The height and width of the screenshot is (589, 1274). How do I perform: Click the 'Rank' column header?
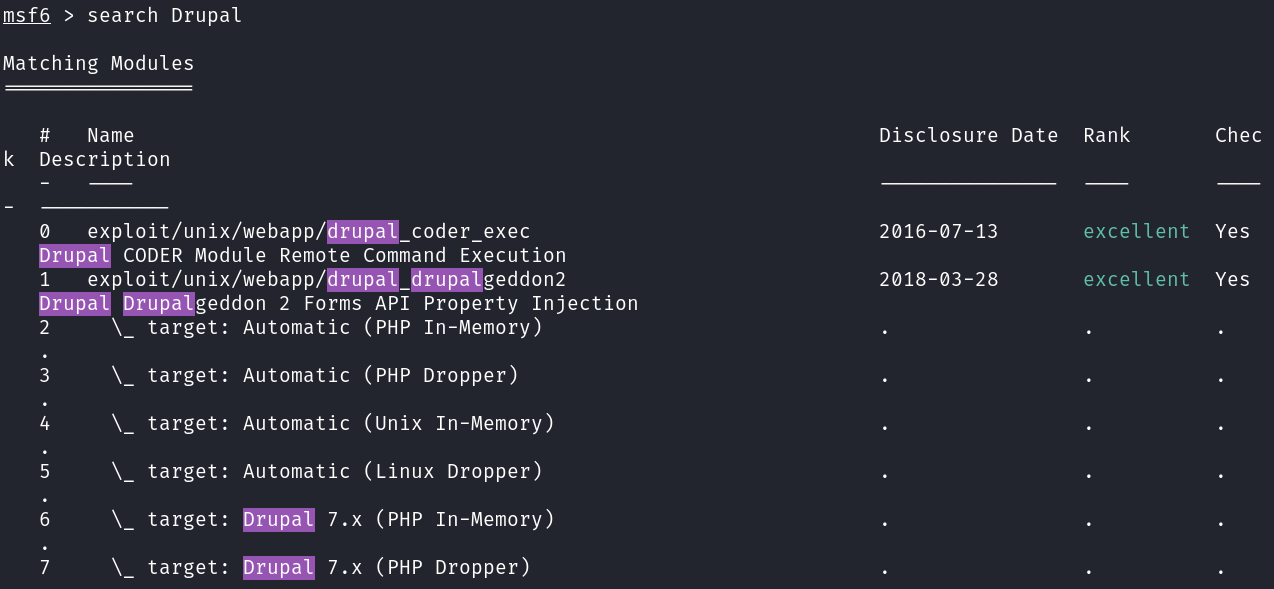click(x=1106, y=136)
